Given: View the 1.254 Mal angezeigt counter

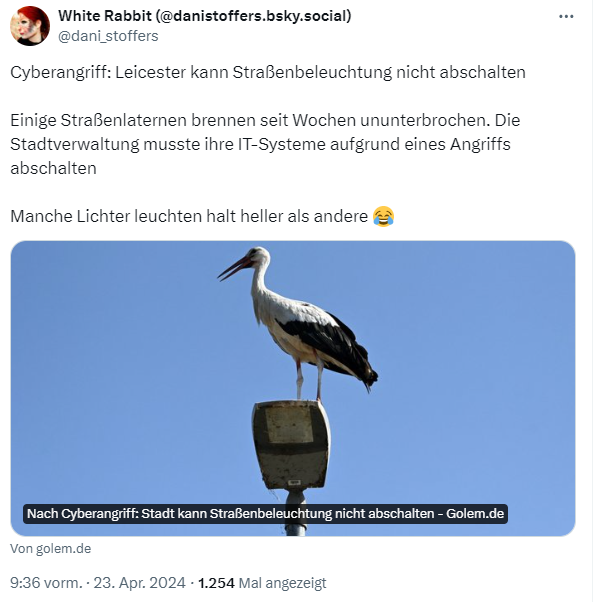Looking at the screenshot, I should tap(262, 583).
